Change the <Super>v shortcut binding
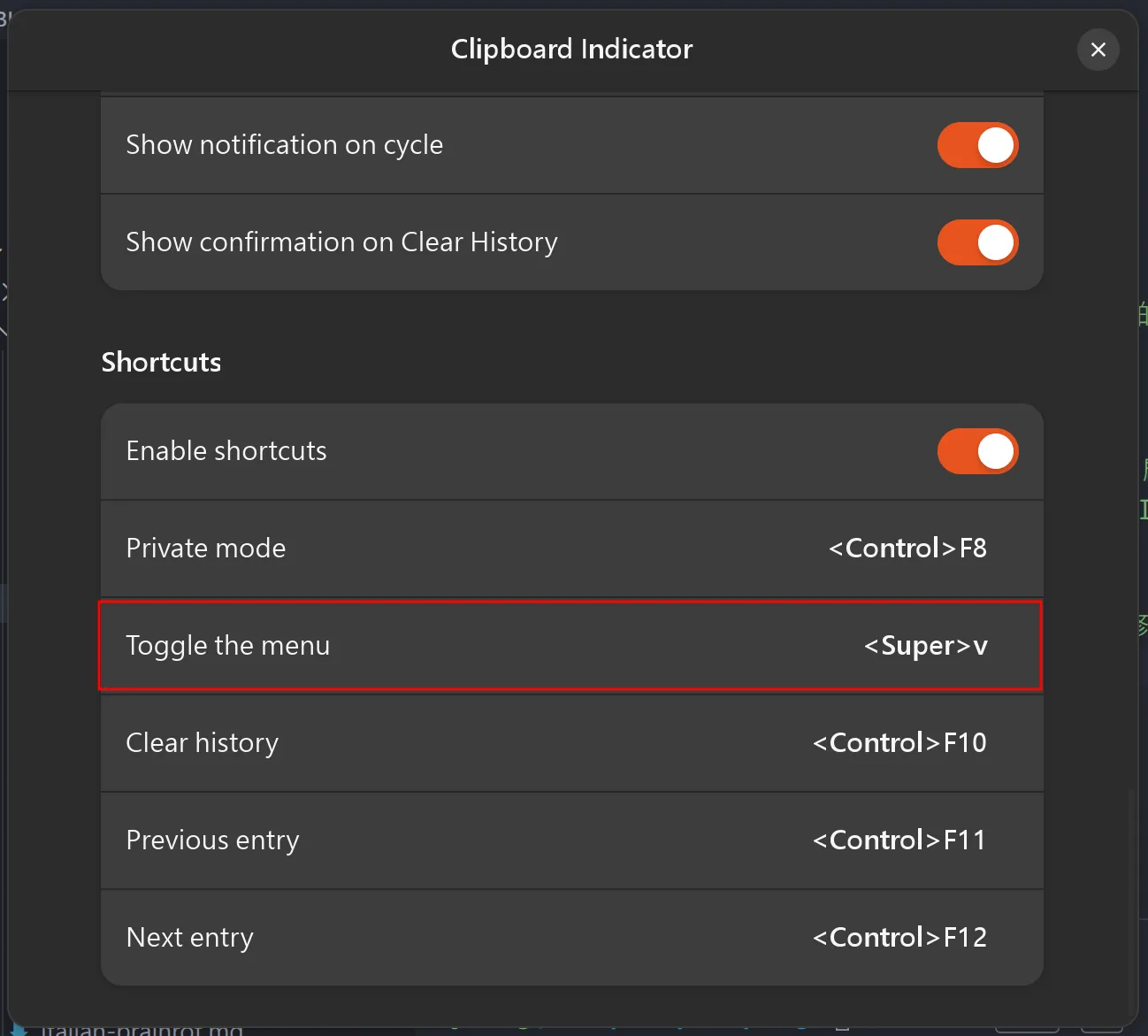 click(925, 646)
